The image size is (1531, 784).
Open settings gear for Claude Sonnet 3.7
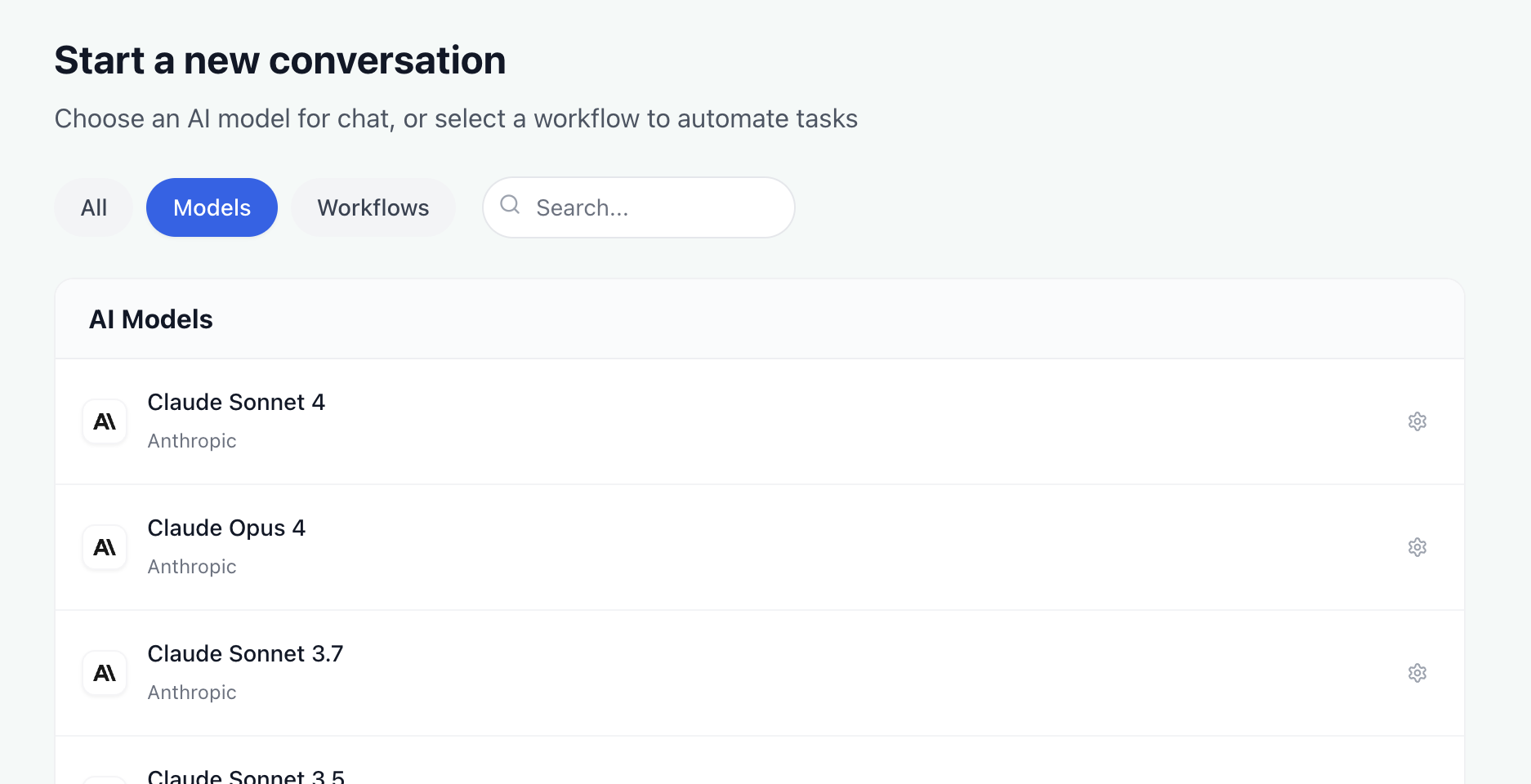point(1417,673)
